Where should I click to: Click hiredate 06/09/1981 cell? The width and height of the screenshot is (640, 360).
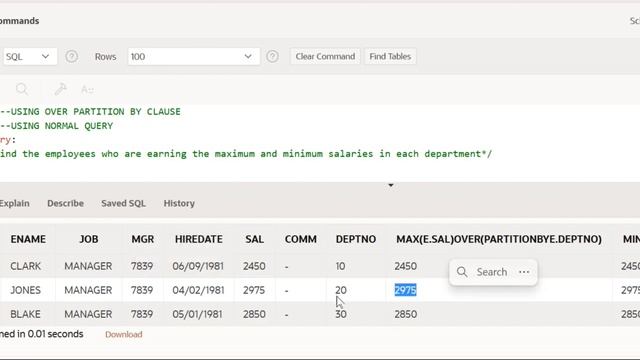coord(198,266)
